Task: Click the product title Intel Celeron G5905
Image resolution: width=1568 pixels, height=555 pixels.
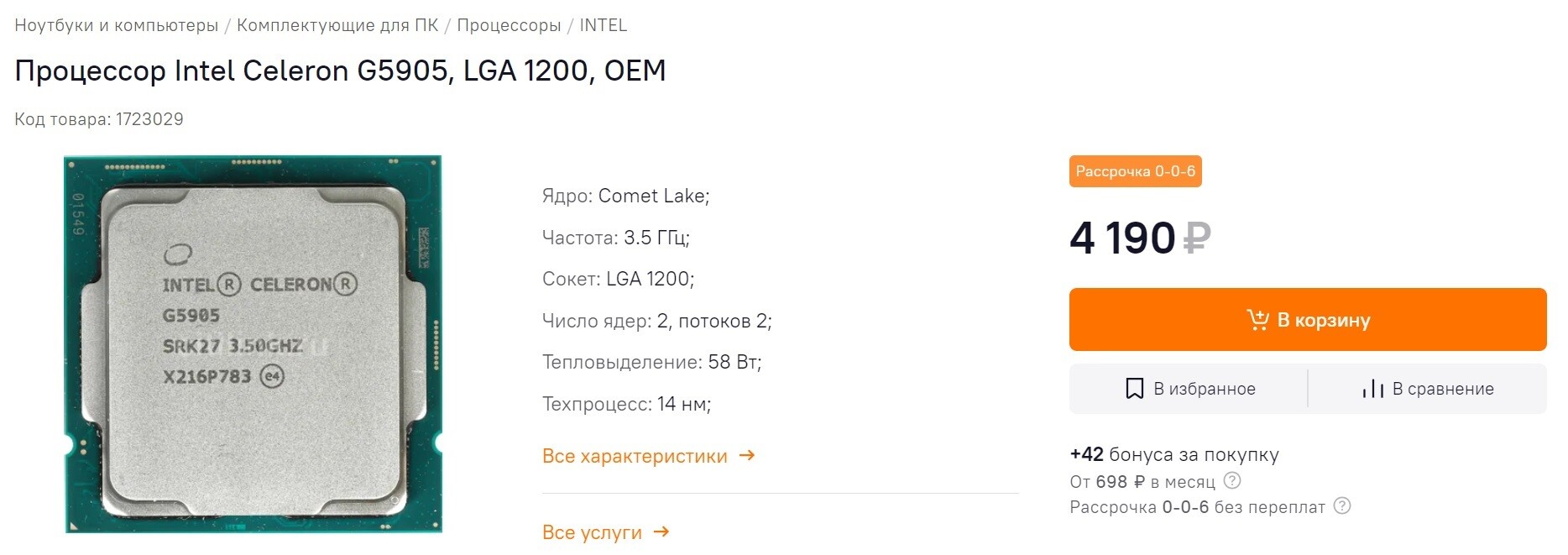Action: click(340, 71)
